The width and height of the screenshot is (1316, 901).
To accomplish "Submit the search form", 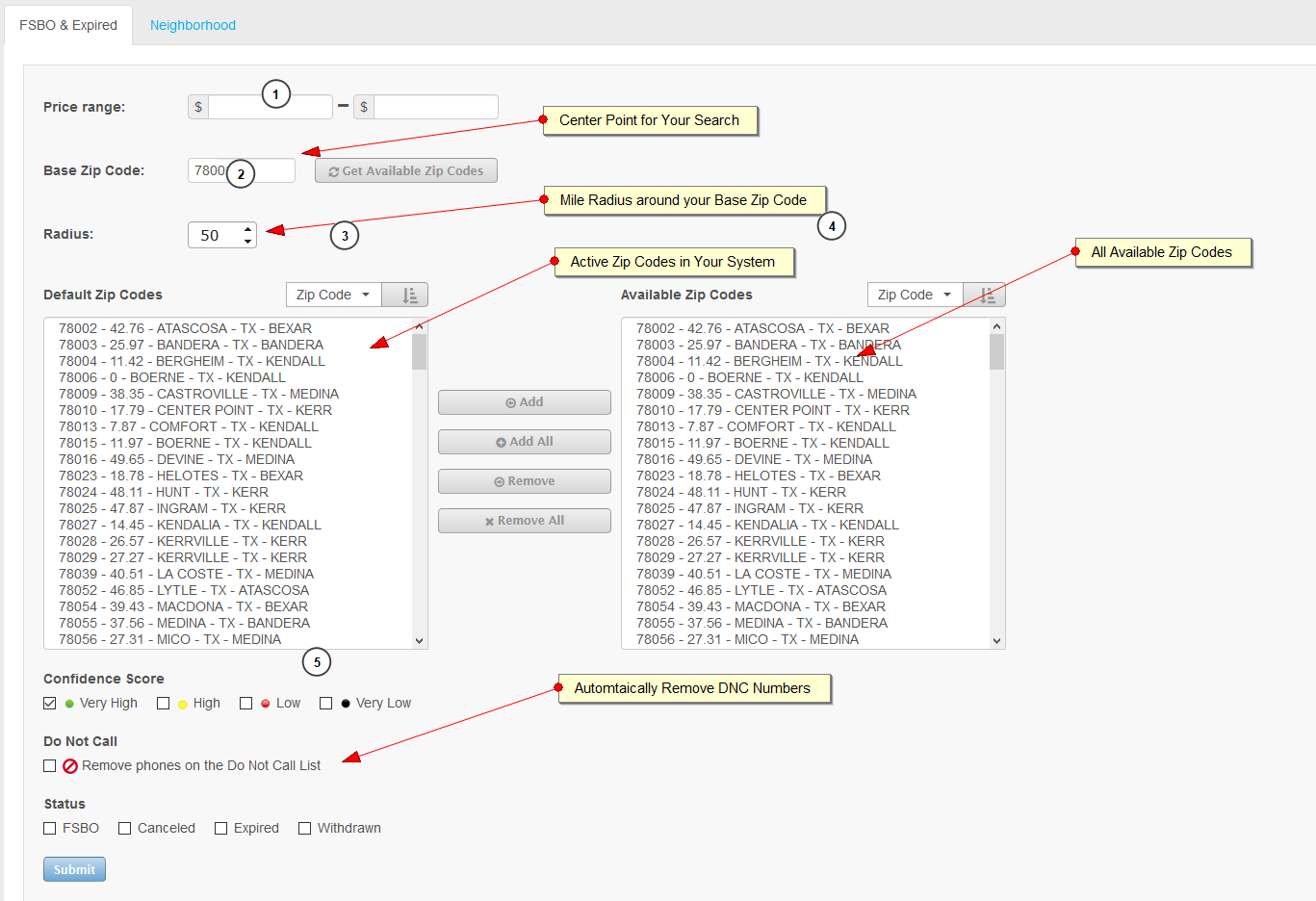I will pyautogui.click(x=74, y=869).
